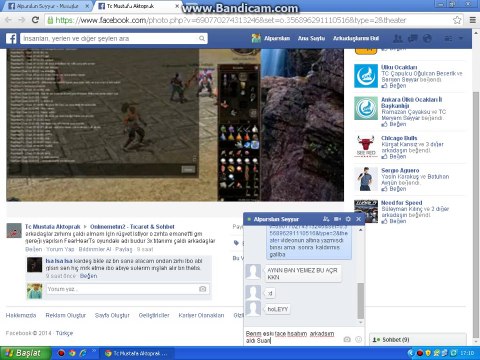Click the Alparslan profile picture in header
Screen dimensions: 480x360
point(256,38)
